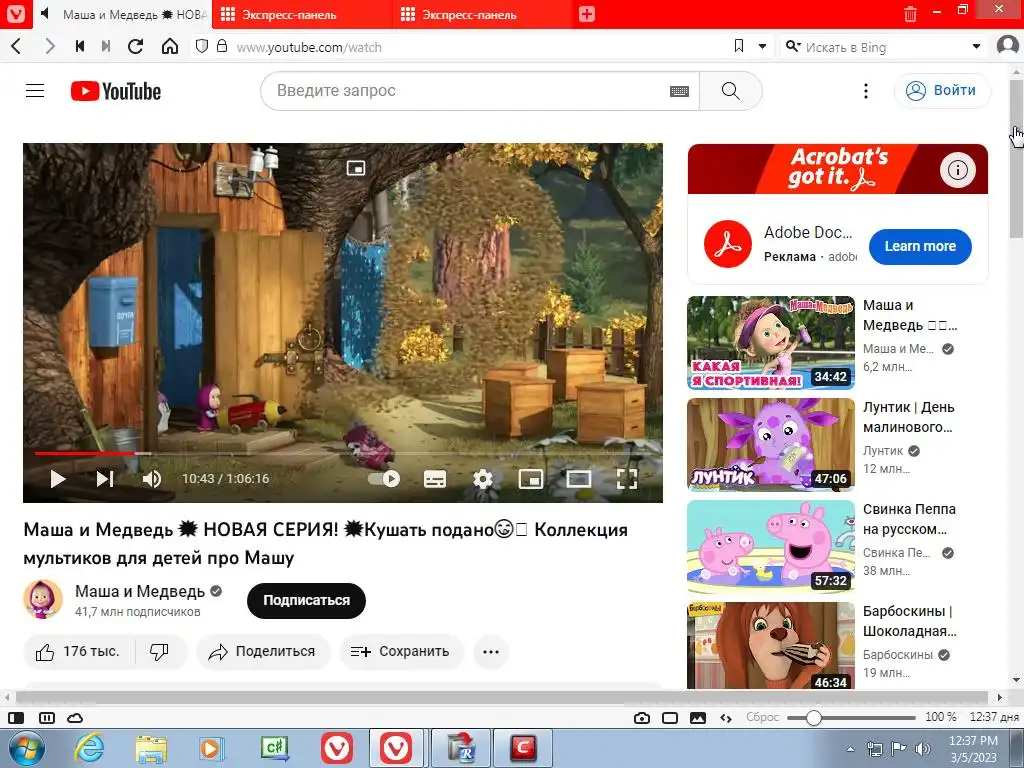Screen dimensions: 1024x768
Task: Open the Vivaldi profile avatar
Action: tap(1008, 46)
